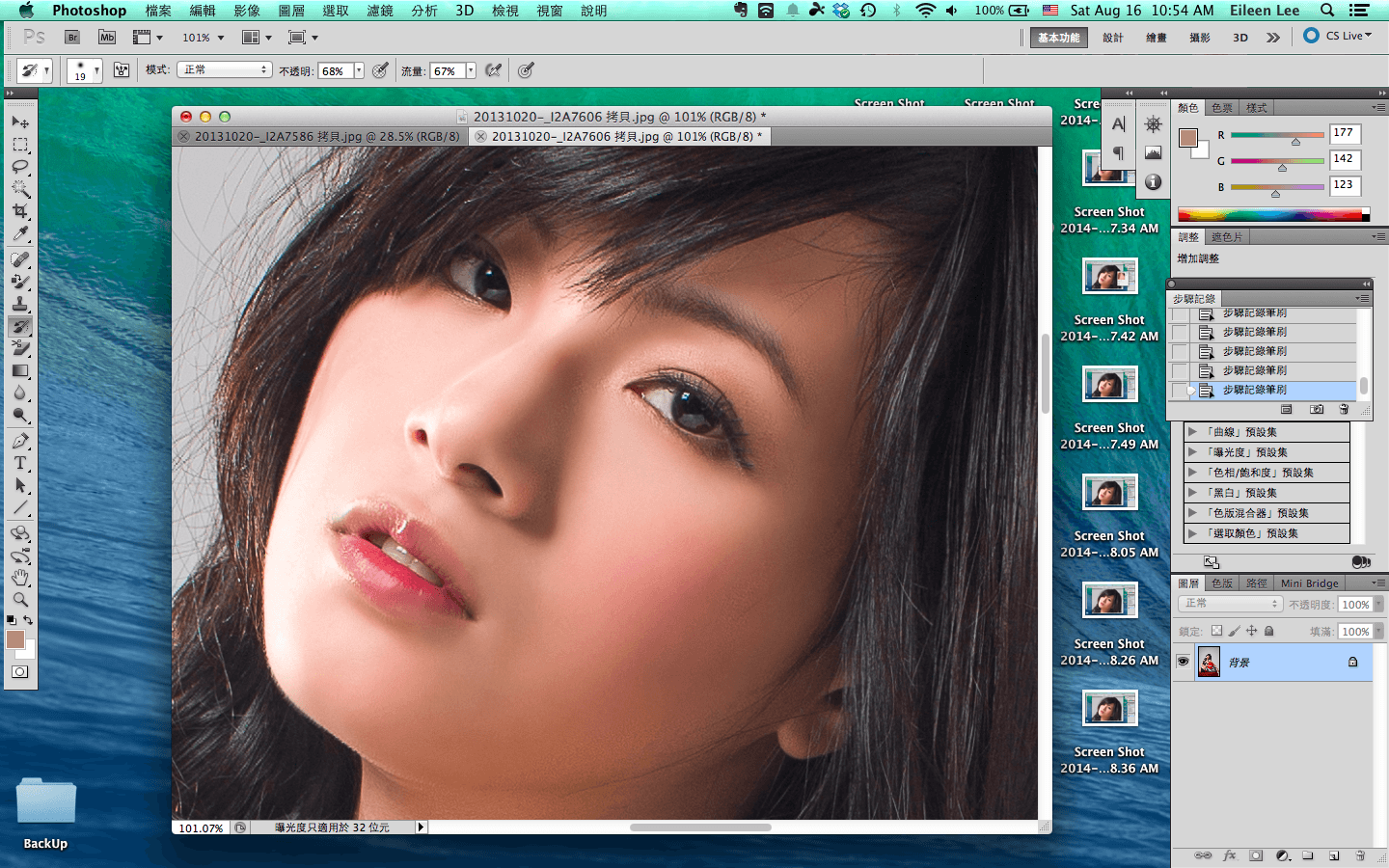Select the Lasso tool

coord(20,167)
